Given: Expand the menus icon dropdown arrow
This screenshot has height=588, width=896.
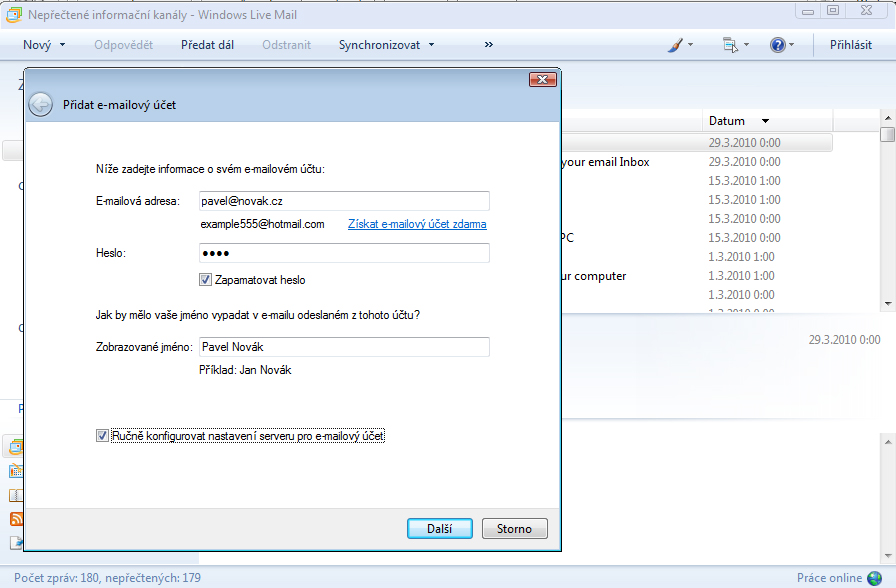Looking at the screenshot, I should point(746,45).
